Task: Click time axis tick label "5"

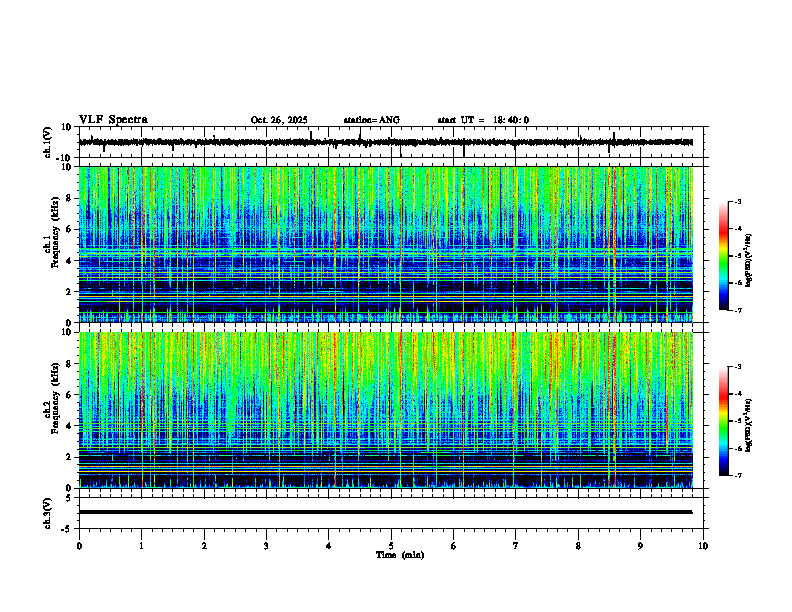Action: pos(391,546)
